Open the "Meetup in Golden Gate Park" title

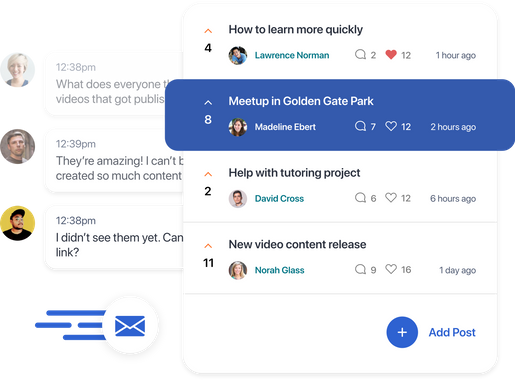(301, 101)
